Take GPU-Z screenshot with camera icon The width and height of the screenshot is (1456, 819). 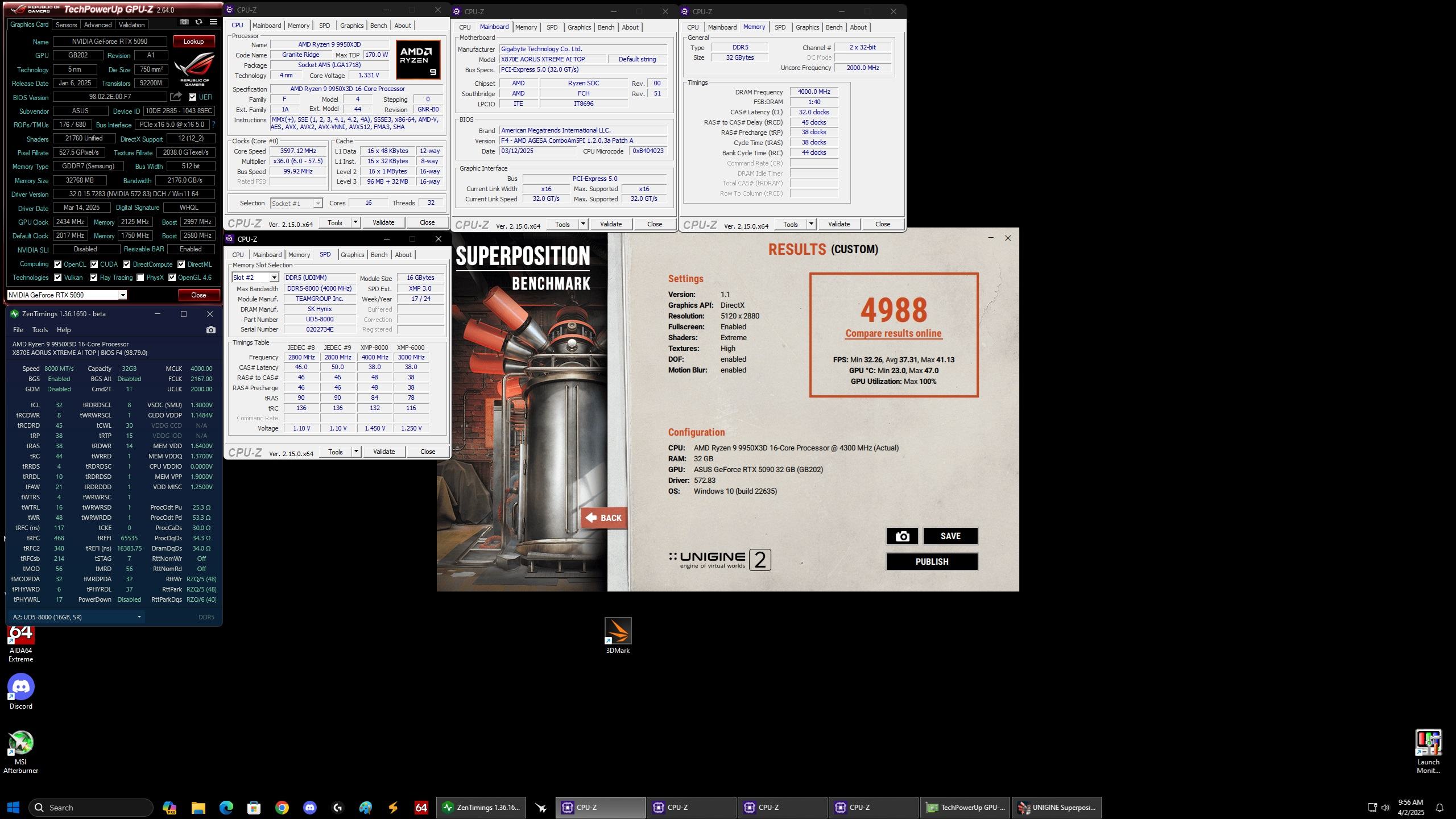coord(184,22)
